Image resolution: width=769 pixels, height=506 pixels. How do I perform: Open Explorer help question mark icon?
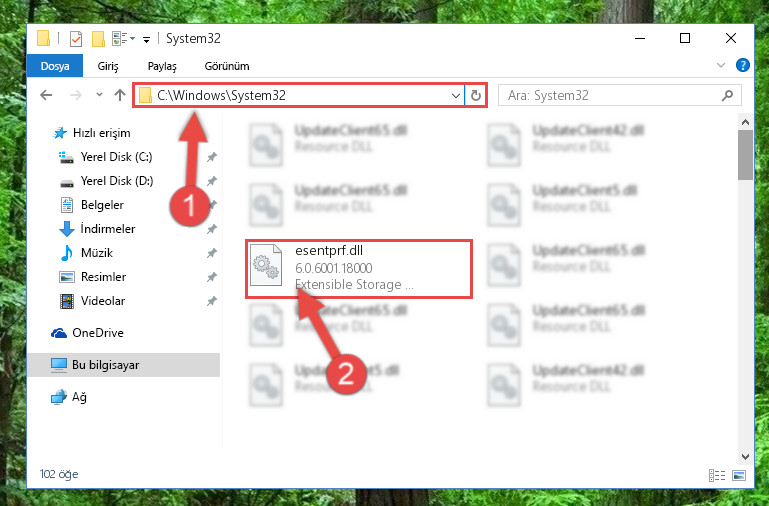[x=743, y=65]
